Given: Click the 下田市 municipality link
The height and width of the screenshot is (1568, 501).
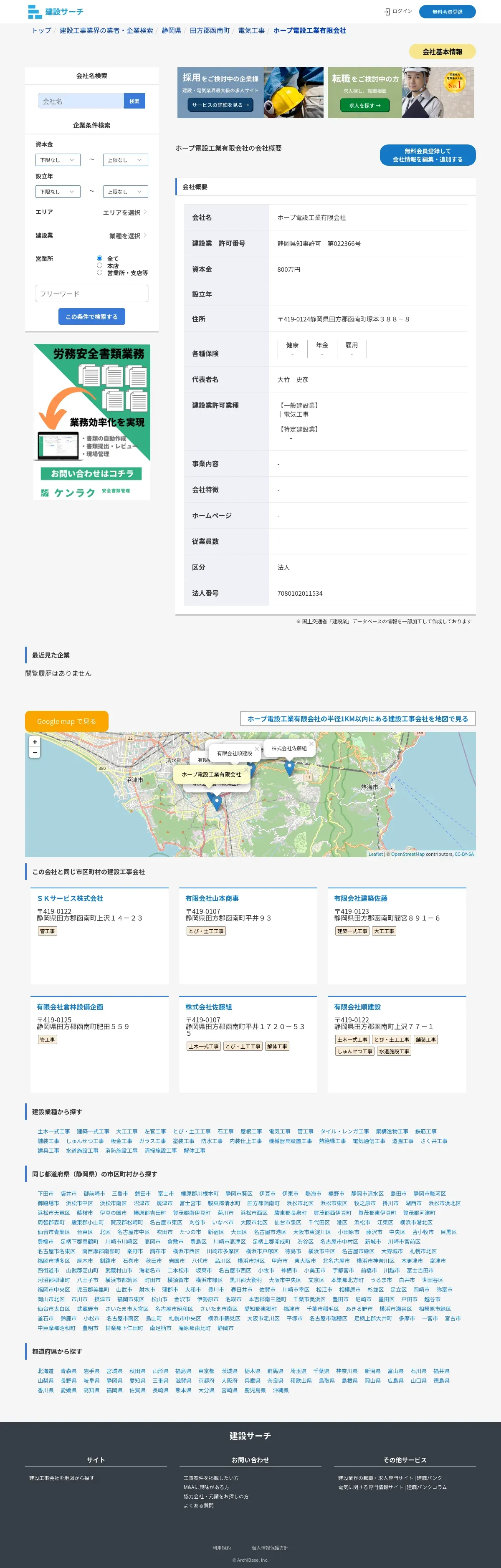Looking at the screenshot, I should pyautogui.click(x=46, y=1194).
